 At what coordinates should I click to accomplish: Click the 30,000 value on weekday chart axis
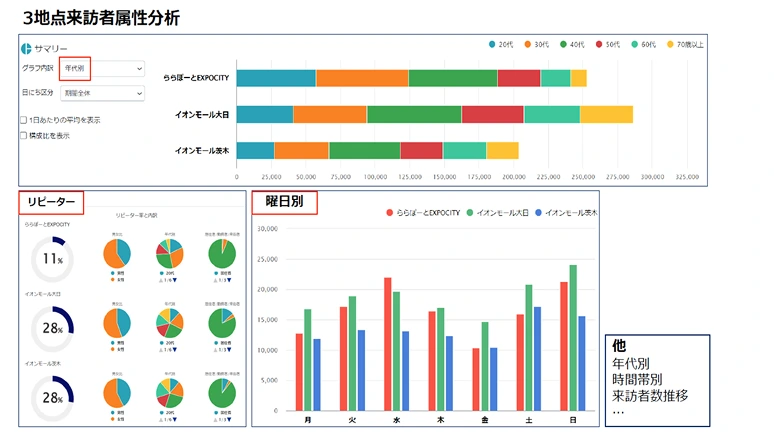268,229
